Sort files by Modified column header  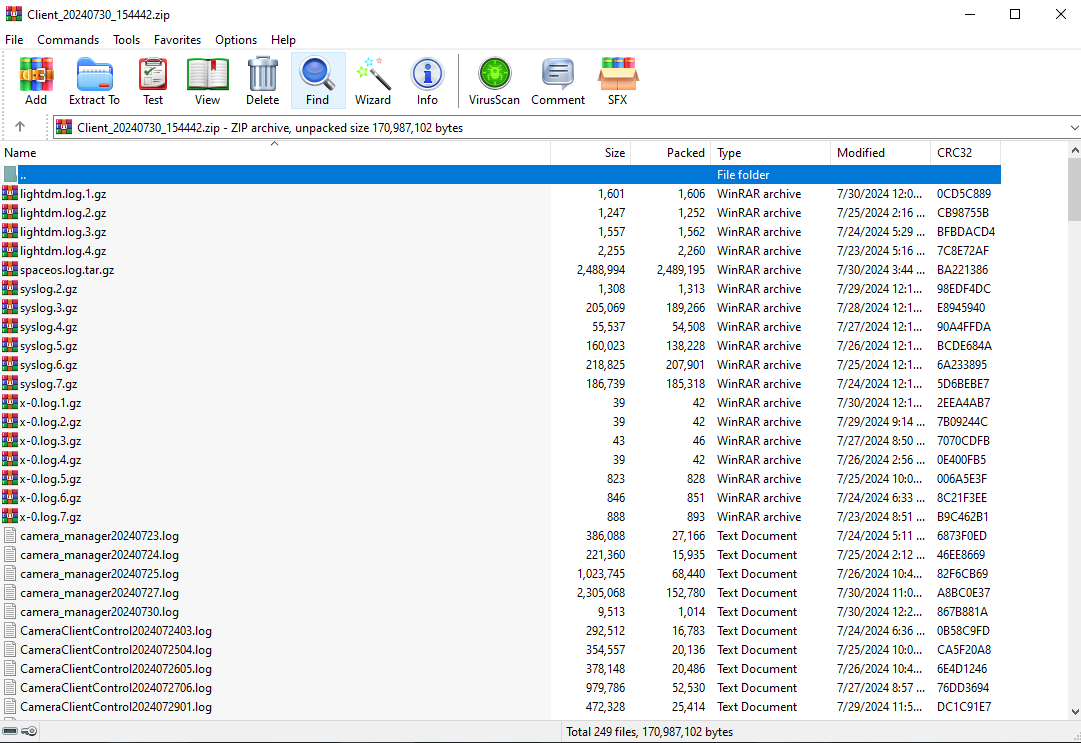click(880, 152)
